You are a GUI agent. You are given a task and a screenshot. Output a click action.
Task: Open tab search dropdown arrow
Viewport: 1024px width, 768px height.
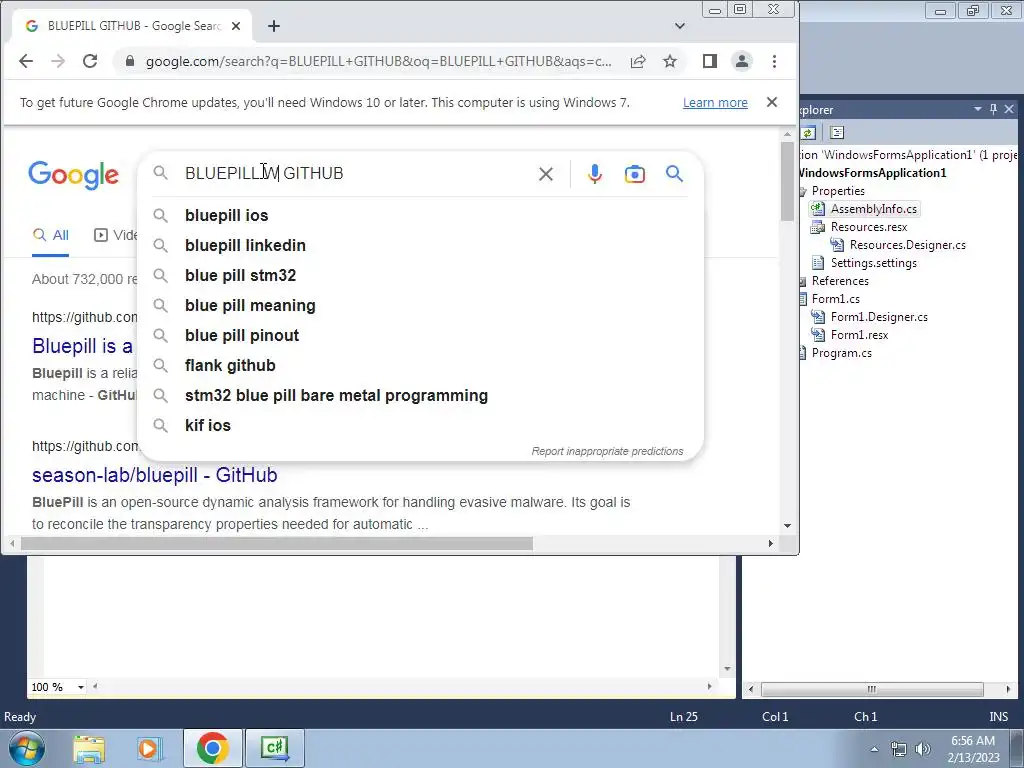coord(680,26)
